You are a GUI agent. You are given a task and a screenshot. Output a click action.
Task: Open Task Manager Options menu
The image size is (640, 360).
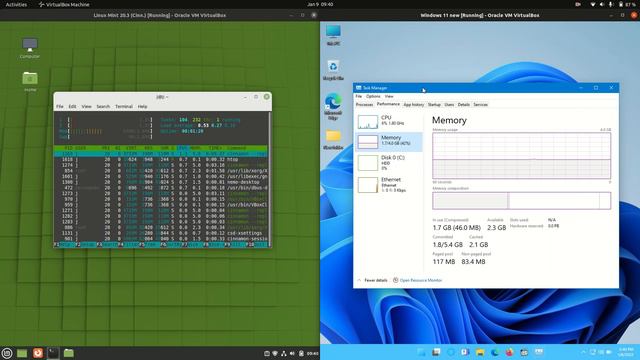coord(373,96)
